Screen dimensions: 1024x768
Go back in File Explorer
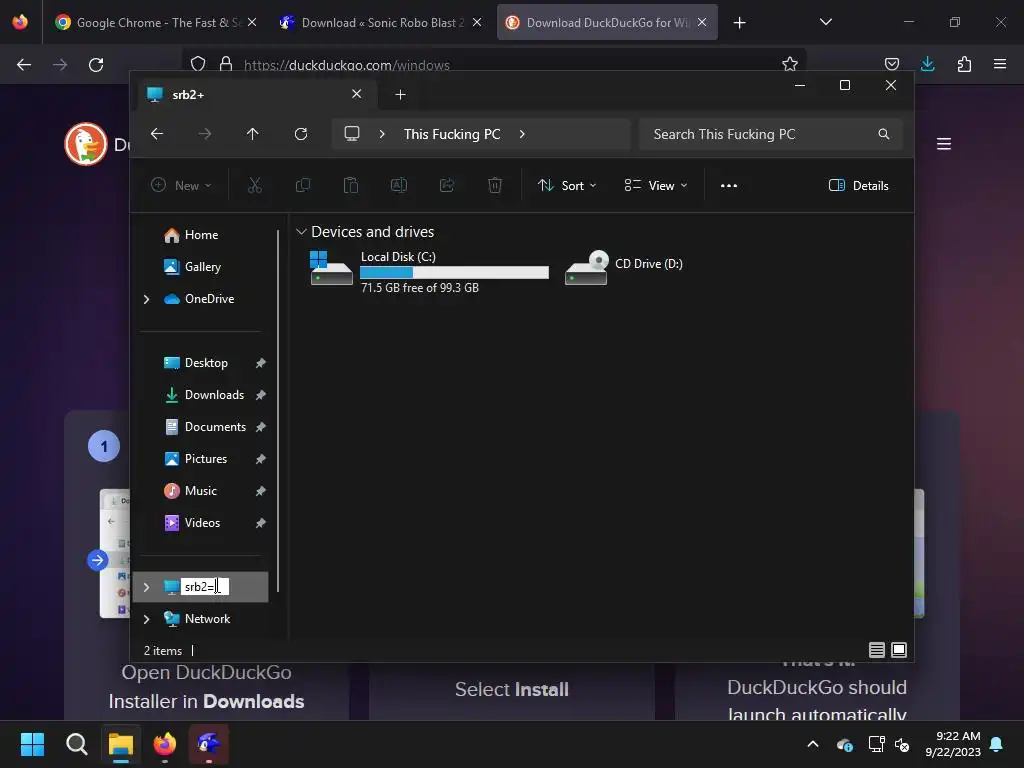coord(157,134)
